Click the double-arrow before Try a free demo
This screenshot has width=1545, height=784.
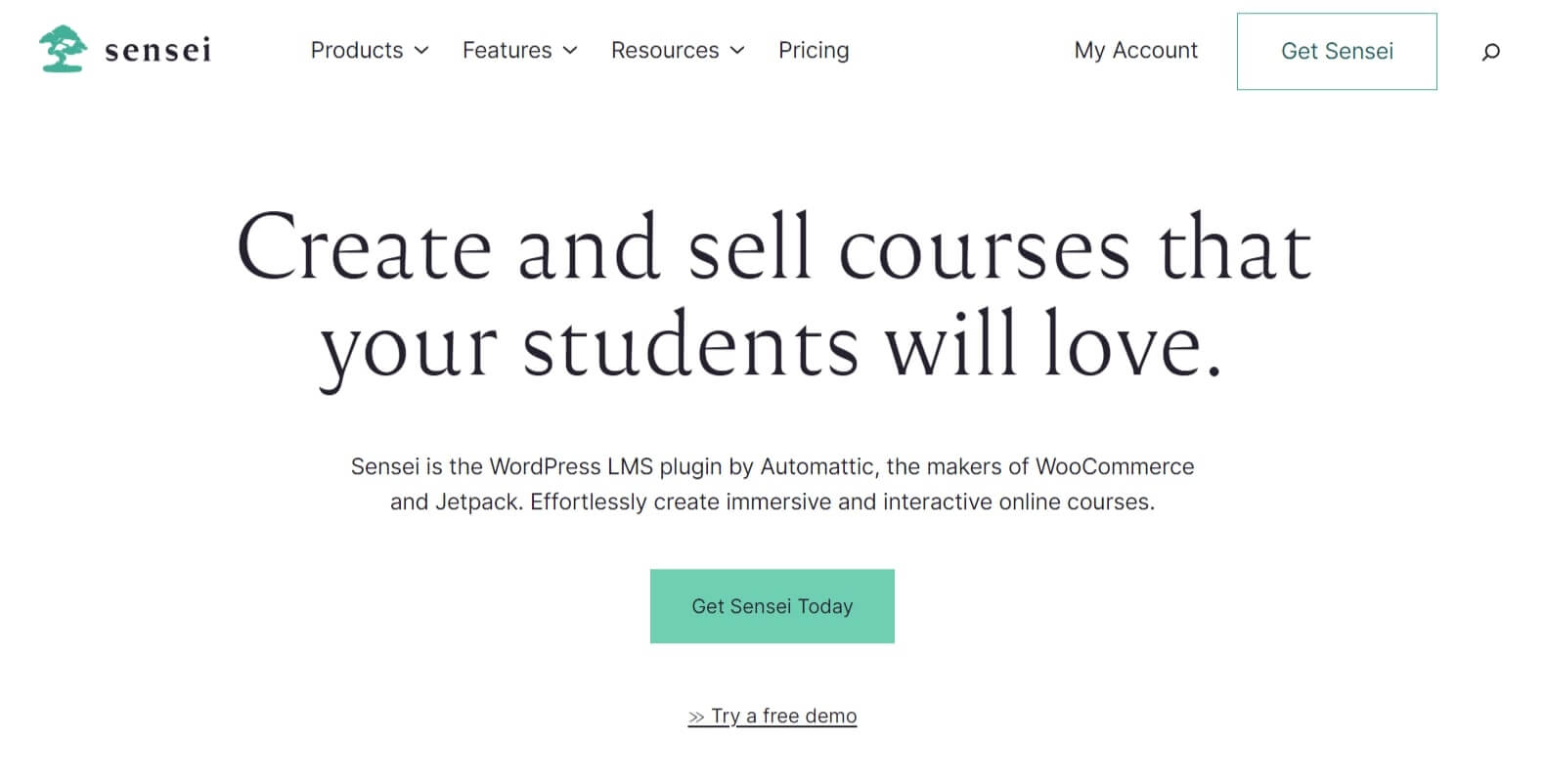point(696,717)
